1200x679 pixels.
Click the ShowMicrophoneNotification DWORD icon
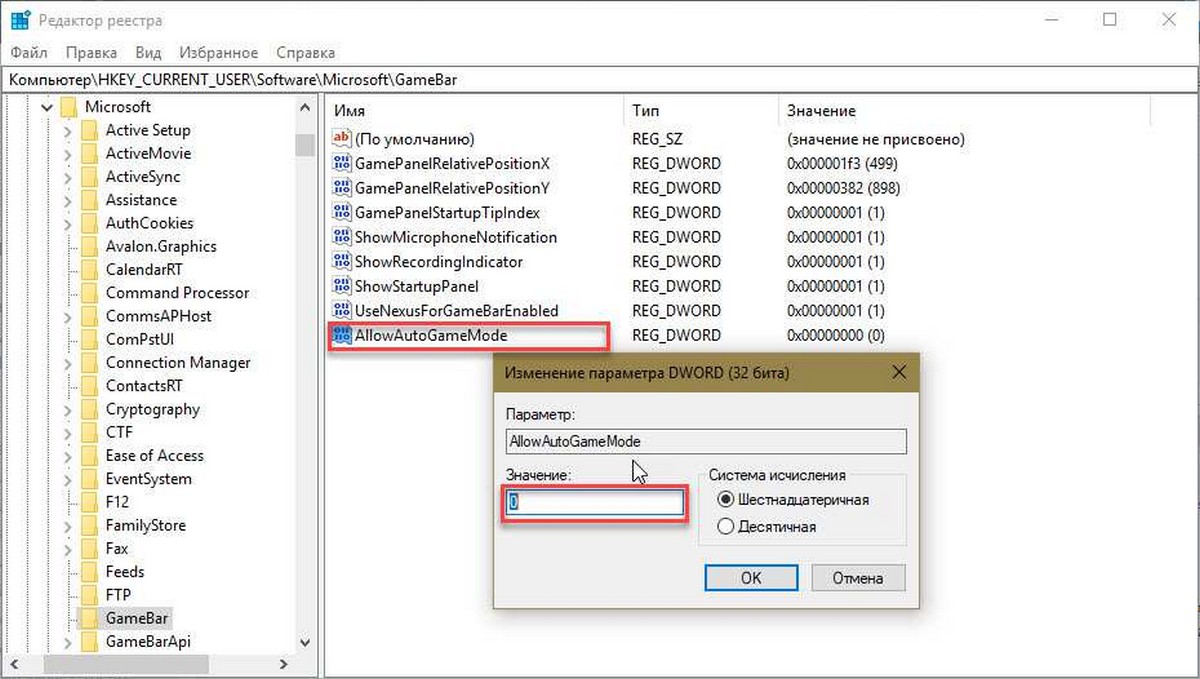click(342, 237)
